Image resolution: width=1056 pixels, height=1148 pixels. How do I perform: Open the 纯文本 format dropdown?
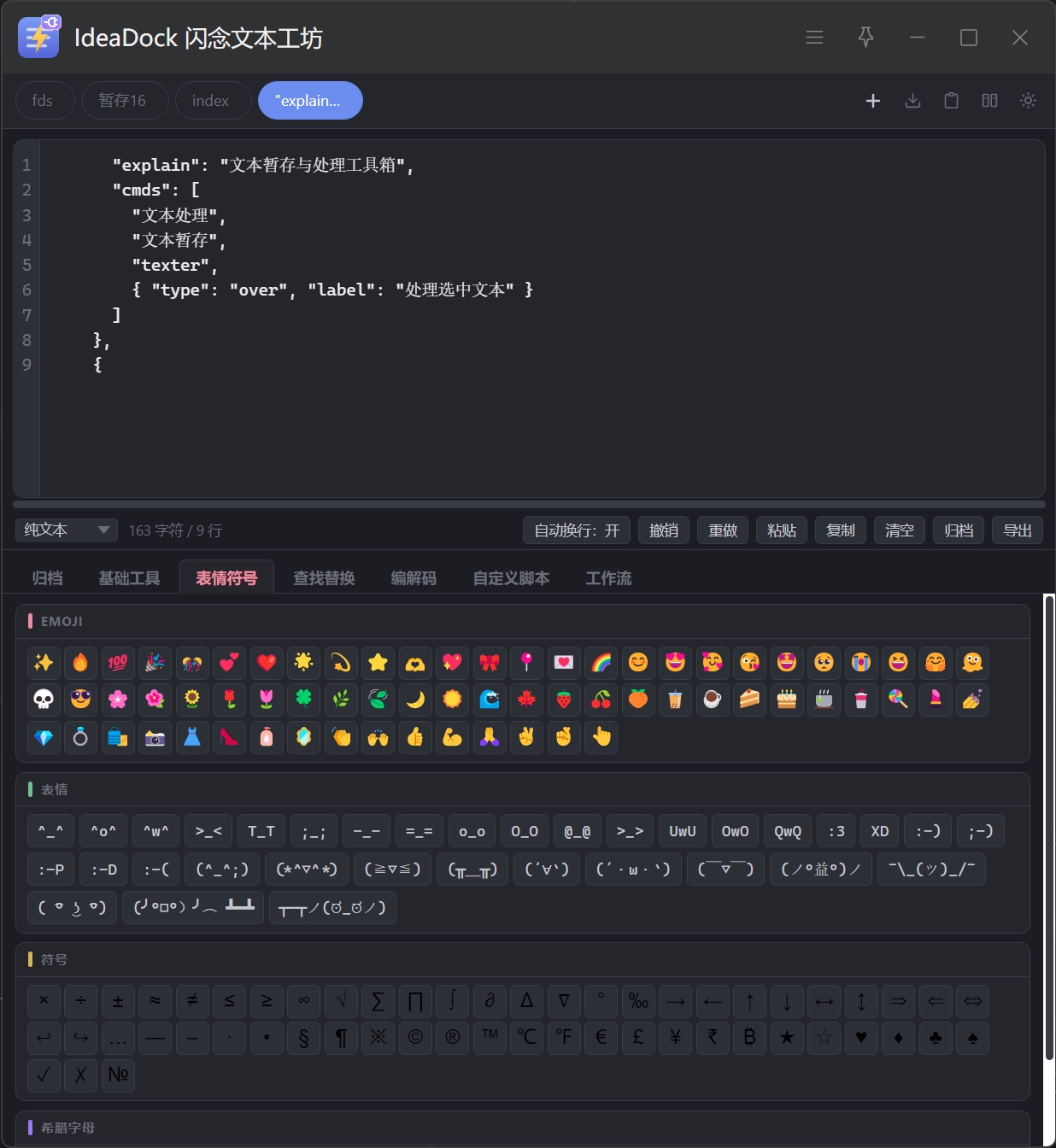67,530
